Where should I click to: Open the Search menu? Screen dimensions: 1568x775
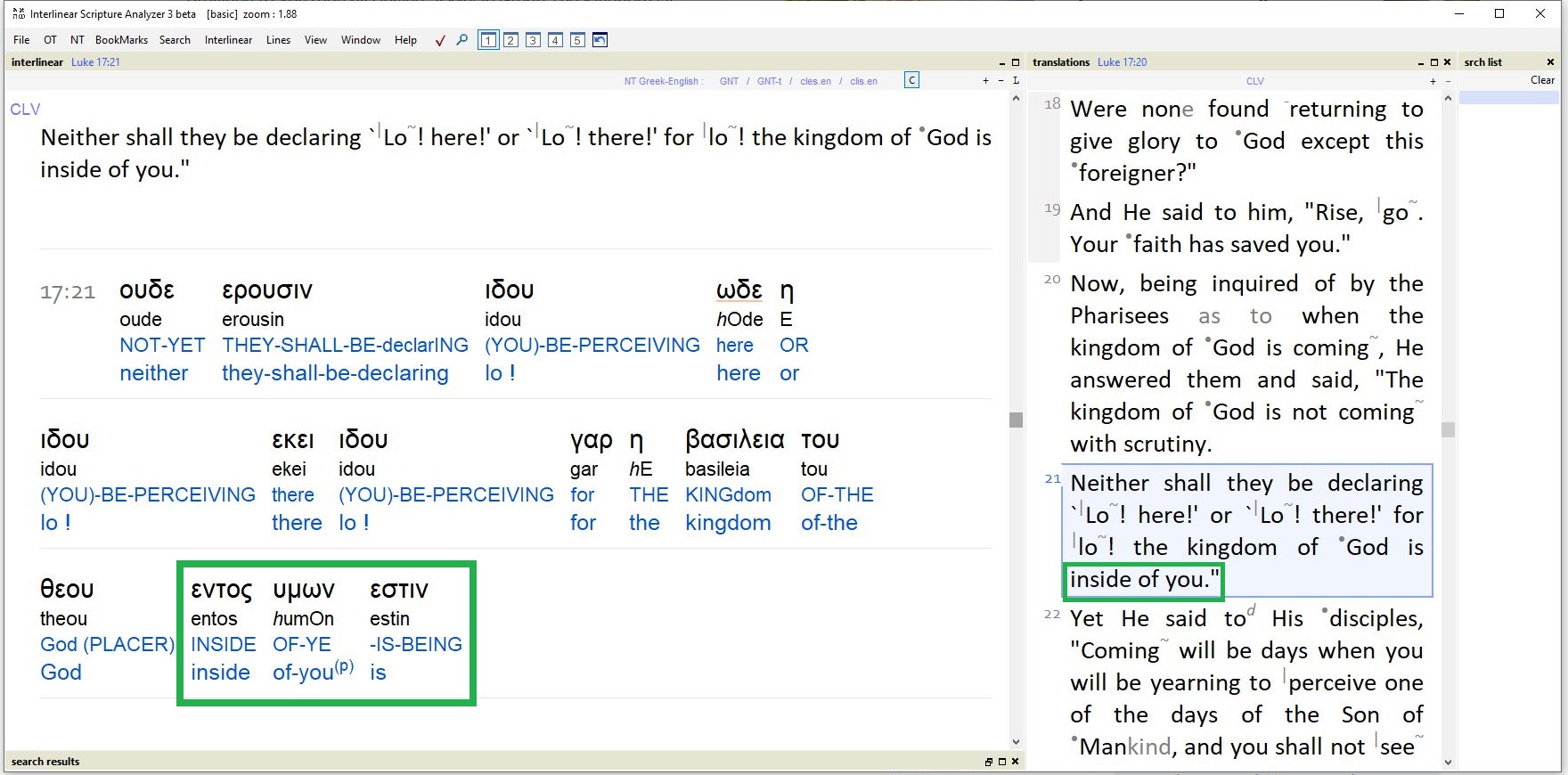coord(175,40)
